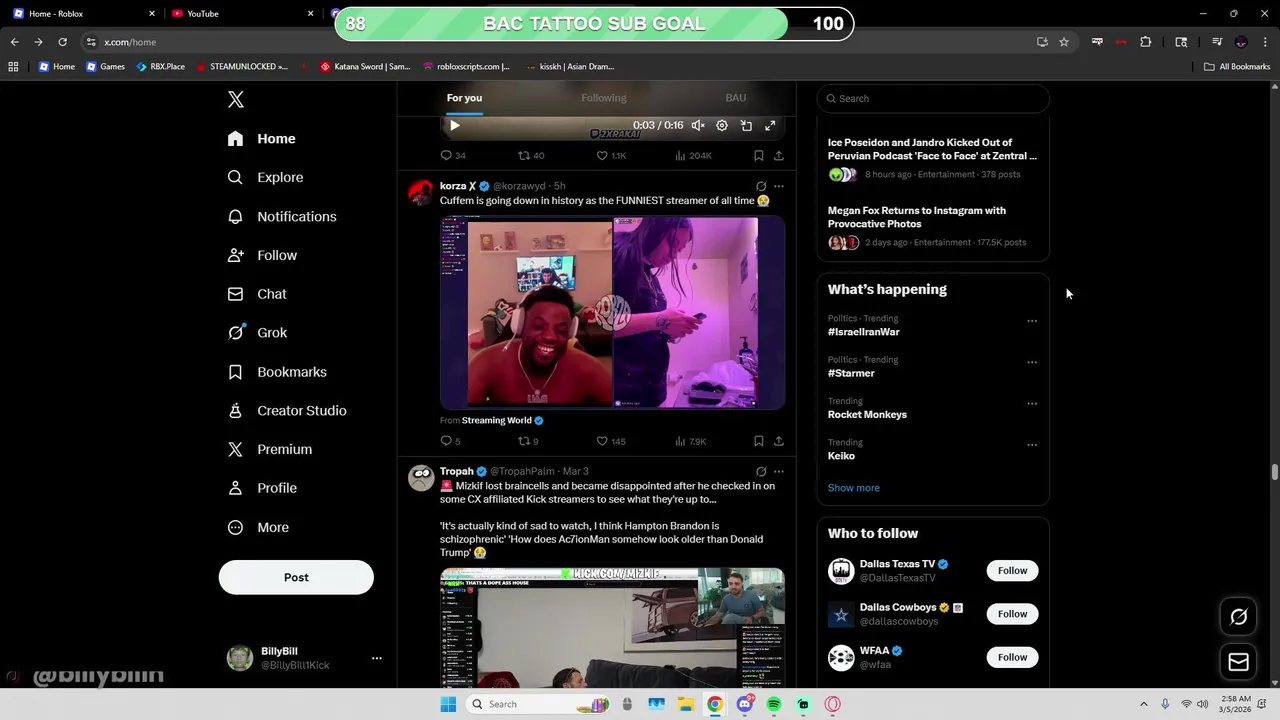Click the X Search input field
This screenshot has height=720, width=1280.
933,98
